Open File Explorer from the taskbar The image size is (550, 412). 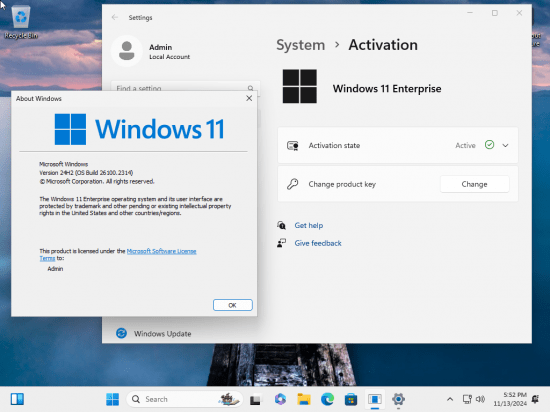(304, 399)
